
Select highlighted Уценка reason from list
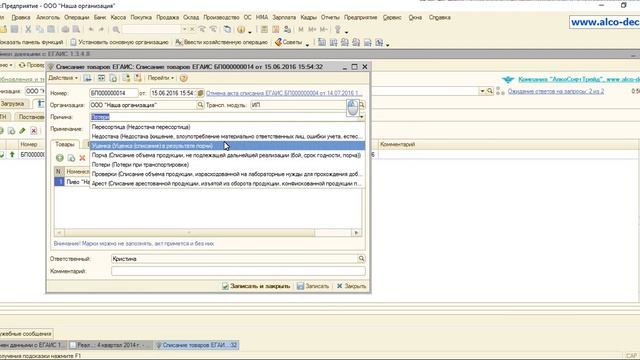[227, 146]
